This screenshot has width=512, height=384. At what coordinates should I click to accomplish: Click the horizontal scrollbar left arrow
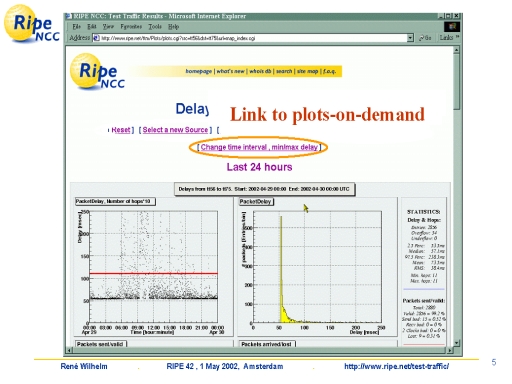pyautogui.click(x=69, y=350)
